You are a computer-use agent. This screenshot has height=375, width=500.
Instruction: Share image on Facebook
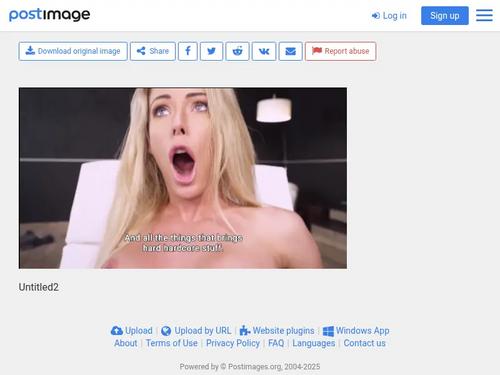pyautogui.click(x=188, y=51)
